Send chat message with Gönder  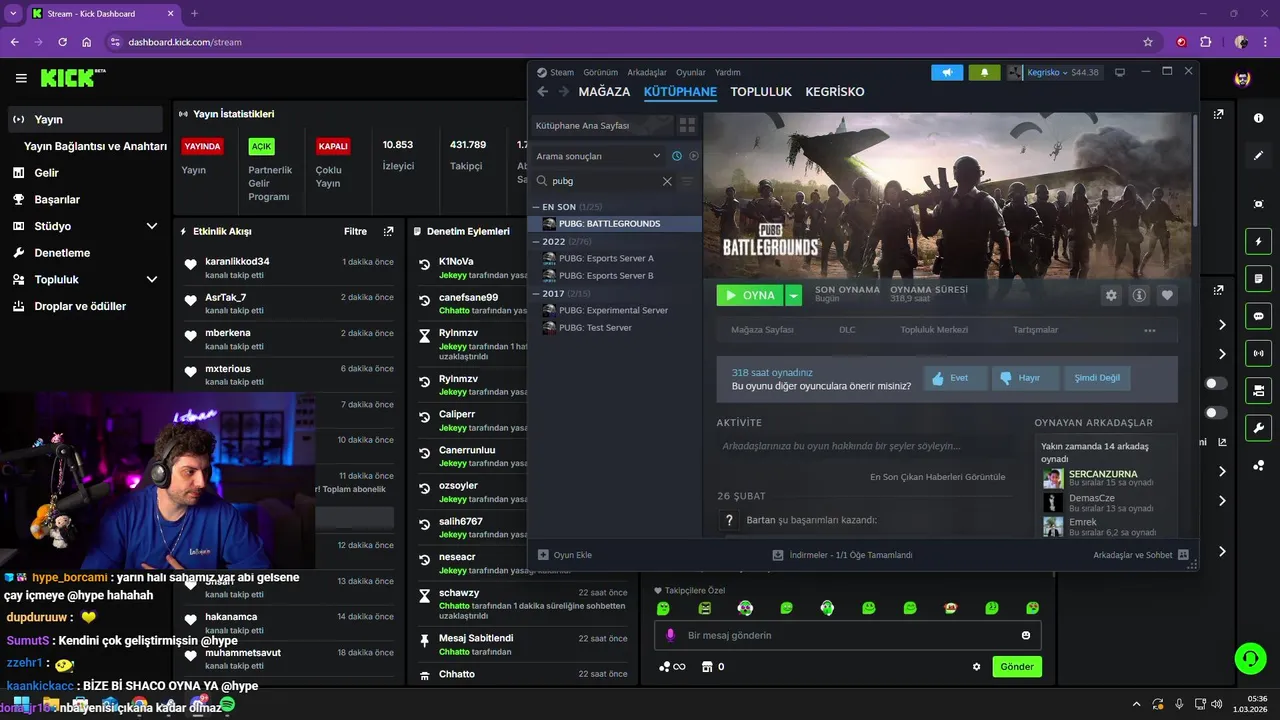point(1017,667)
